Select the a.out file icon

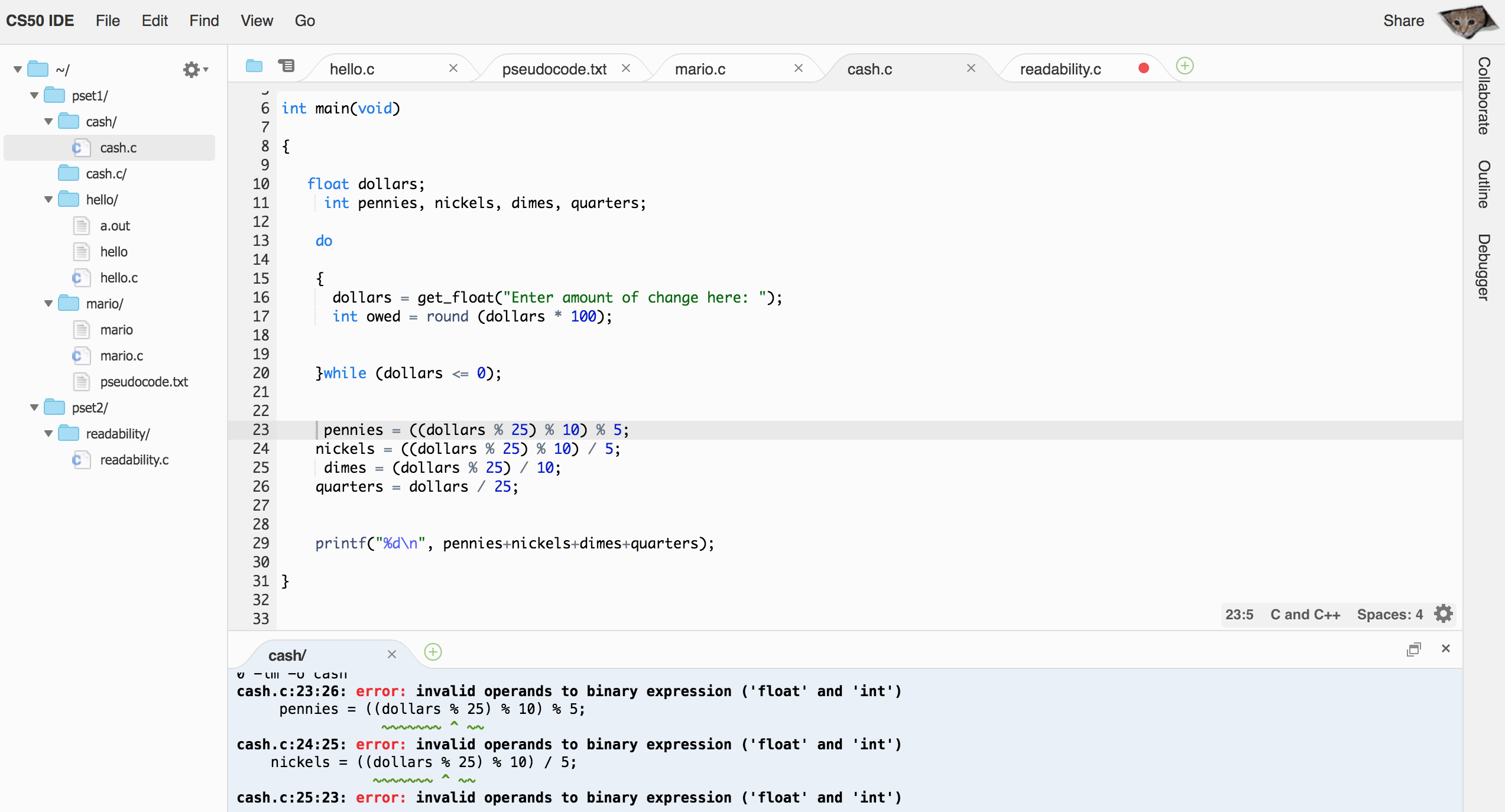(81, 226)
